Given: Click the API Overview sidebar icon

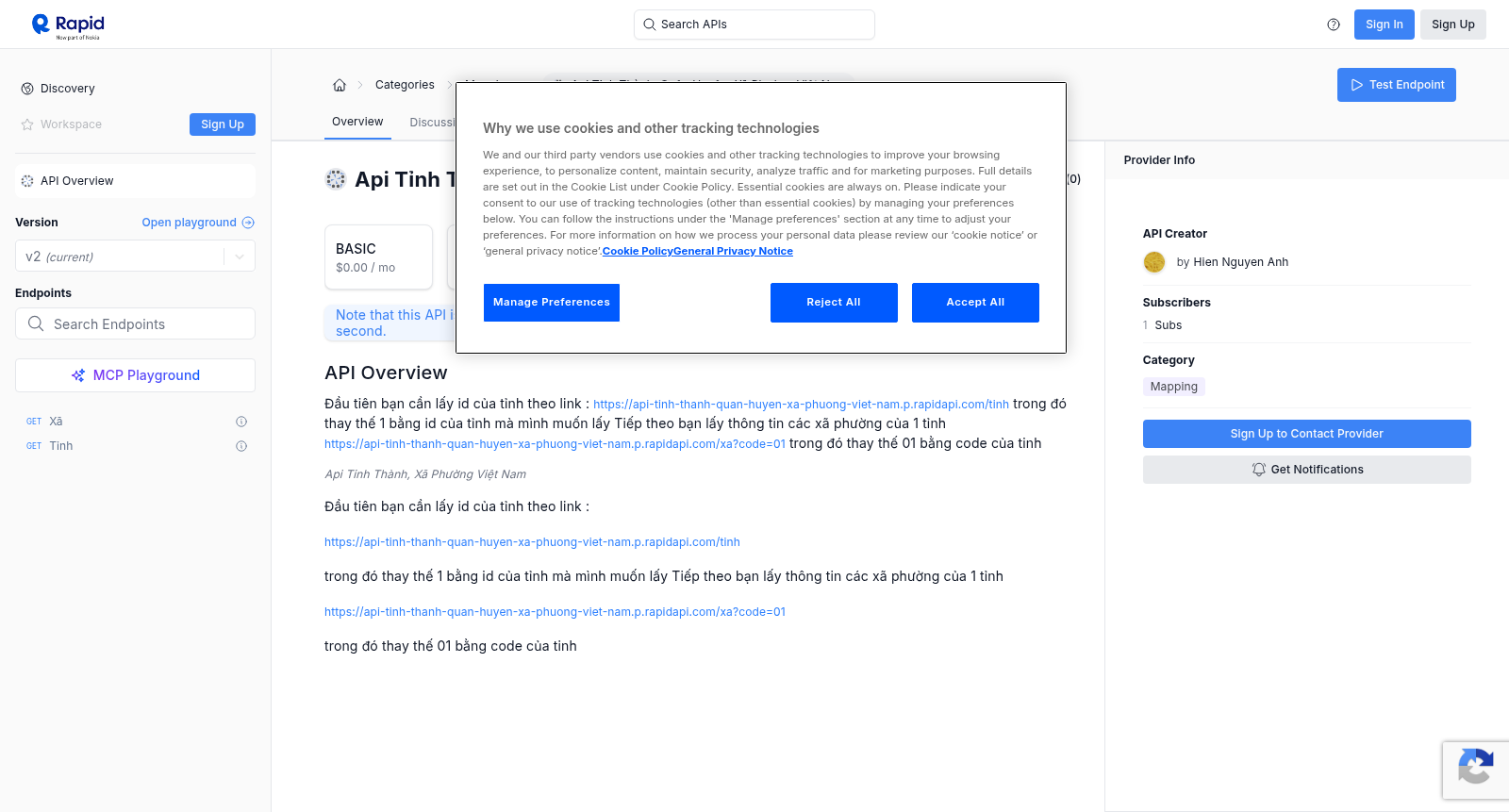Looking at the screenshot, I should coord(27,181).
